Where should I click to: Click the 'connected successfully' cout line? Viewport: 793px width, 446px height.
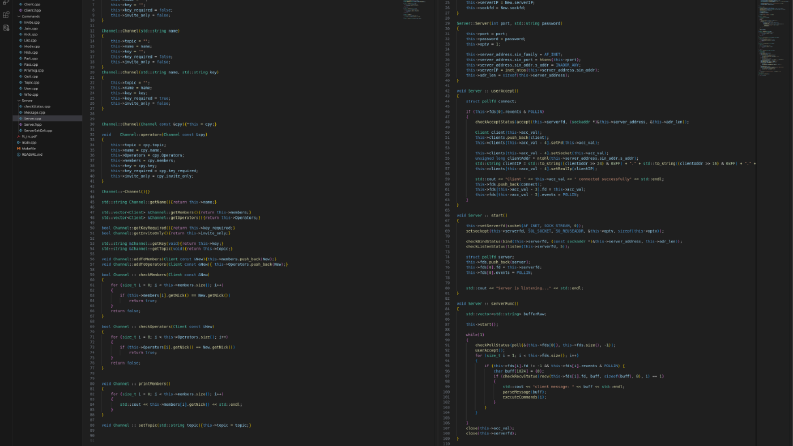point(569,179)
